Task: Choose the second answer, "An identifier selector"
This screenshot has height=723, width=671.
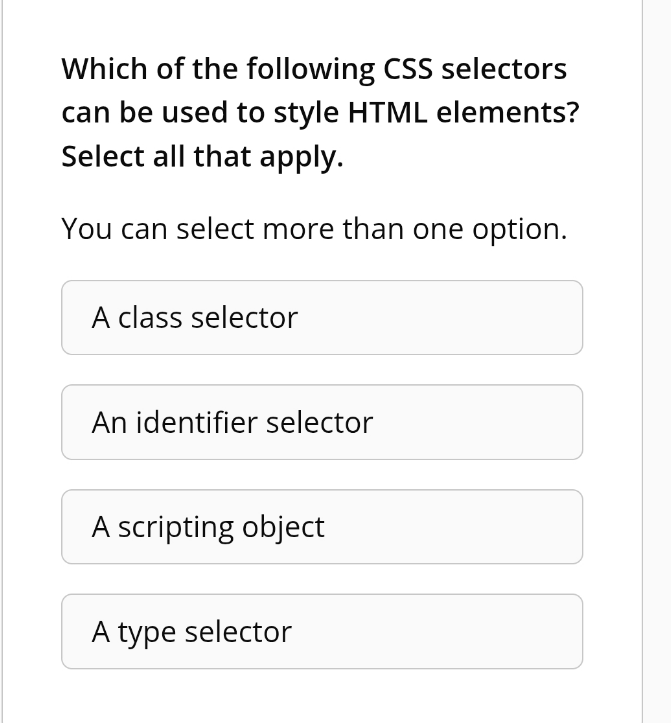Action: click(x=321, y=422)
